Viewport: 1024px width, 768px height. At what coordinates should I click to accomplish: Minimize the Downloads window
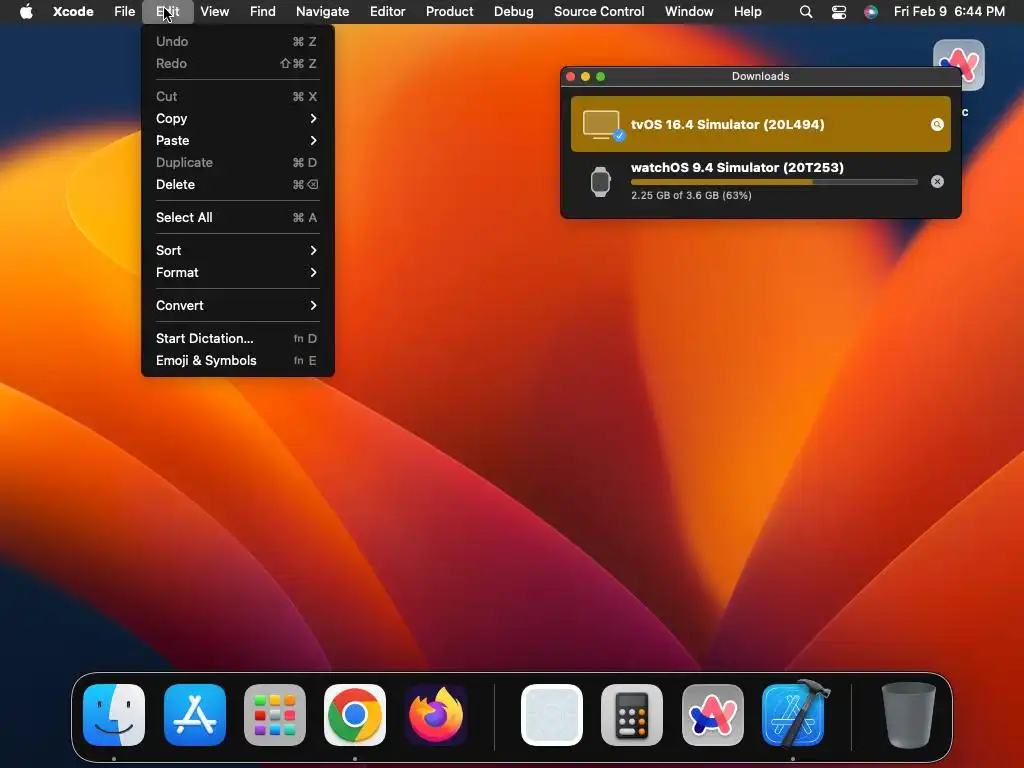(585, 76)
